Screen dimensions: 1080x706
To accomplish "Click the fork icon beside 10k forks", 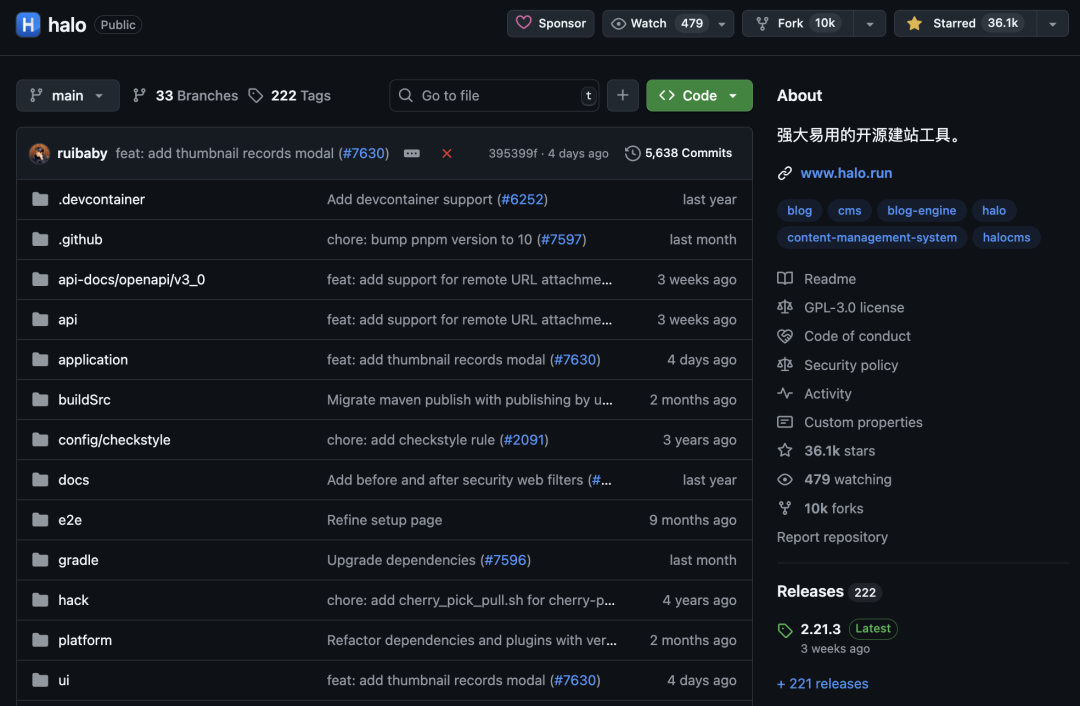I will click(x=785, y=508).
